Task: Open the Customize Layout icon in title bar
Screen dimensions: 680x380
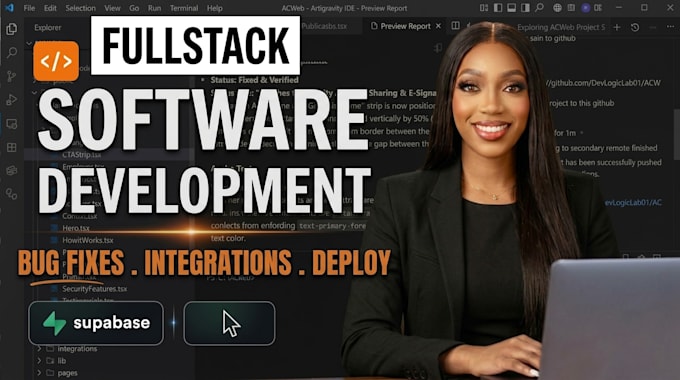Action: 484,8
